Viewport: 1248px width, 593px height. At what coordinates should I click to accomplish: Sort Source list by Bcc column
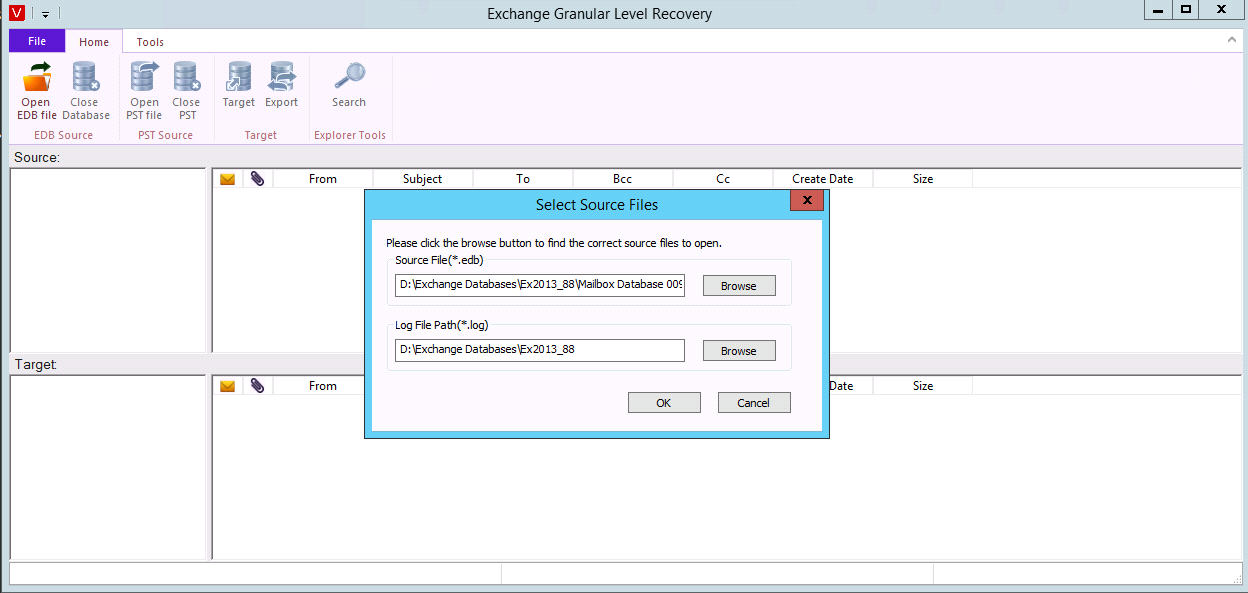click(623, 179)
